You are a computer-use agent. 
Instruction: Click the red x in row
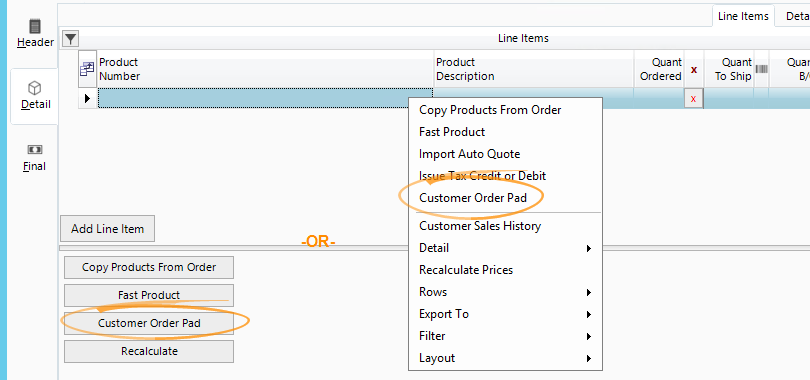click(x=693, y=98)
